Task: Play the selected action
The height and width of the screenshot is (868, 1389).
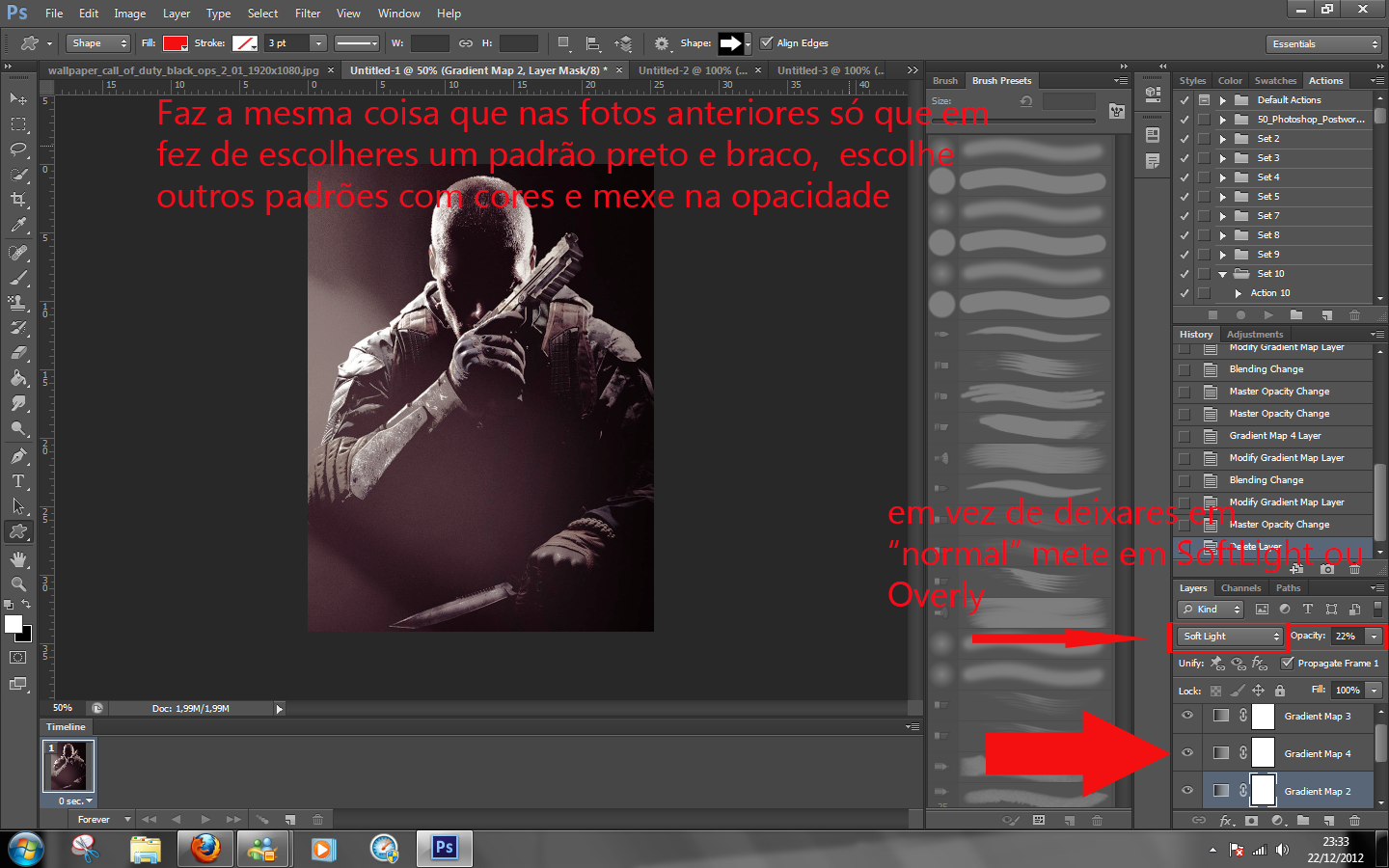Action: coord(1268,315)
